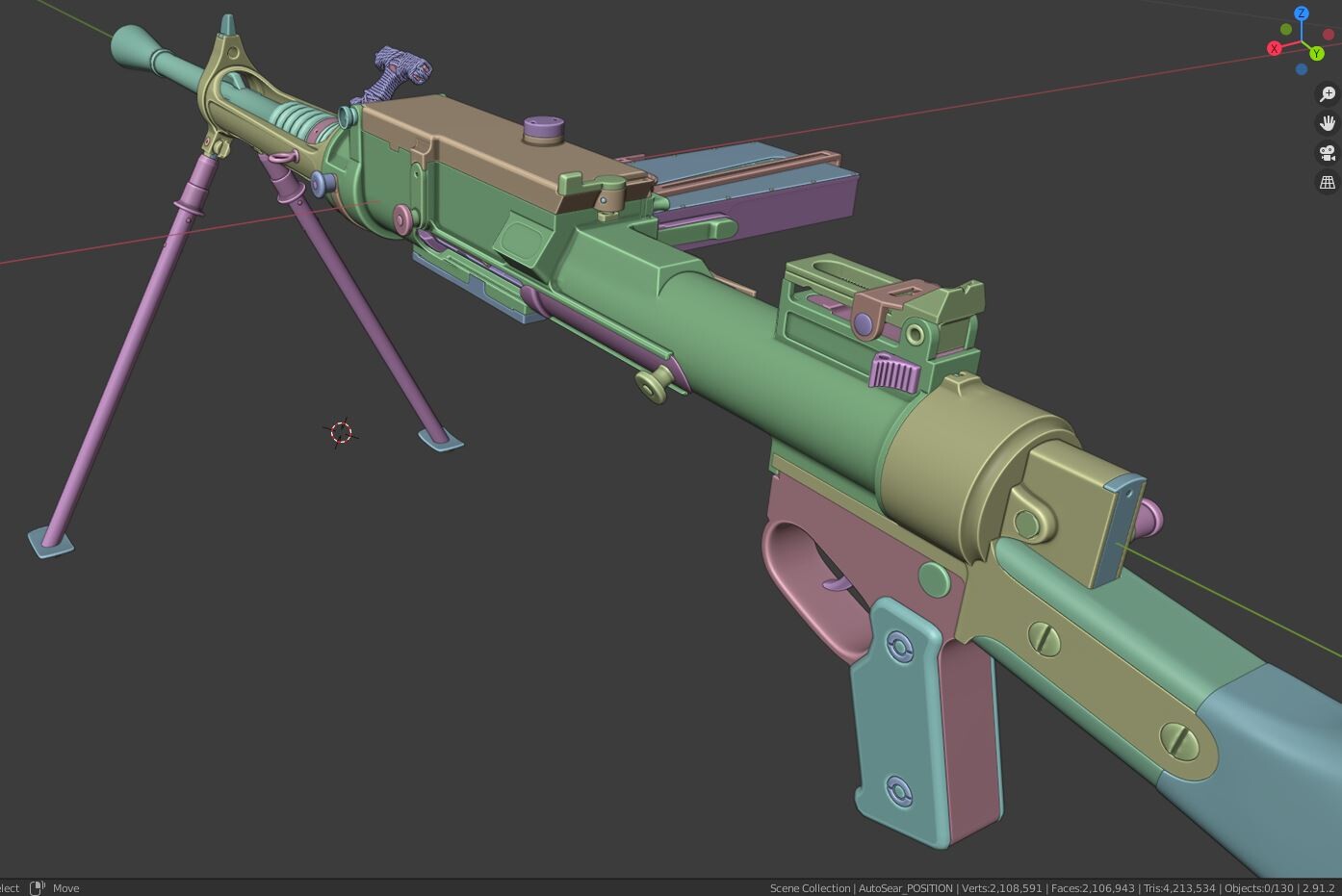Click the mouse Move indicator in status bar
Viewport: 1342px width, 896px height.
48,887
